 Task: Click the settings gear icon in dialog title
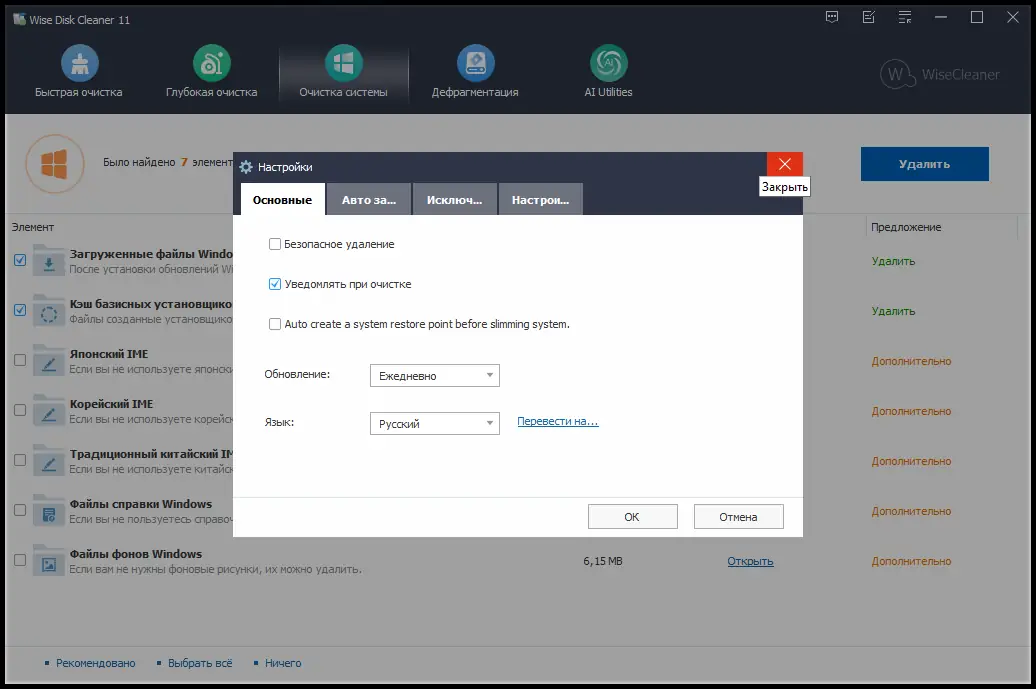[x=246, y=167]
